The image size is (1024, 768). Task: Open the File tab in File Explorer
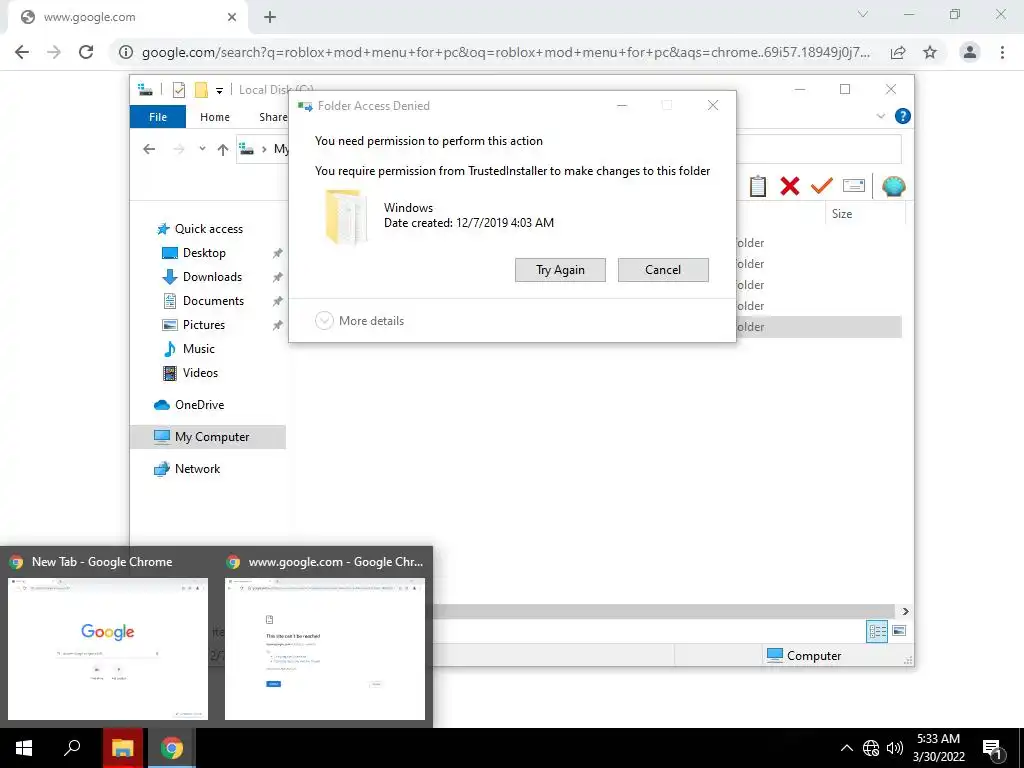point(158,117)
